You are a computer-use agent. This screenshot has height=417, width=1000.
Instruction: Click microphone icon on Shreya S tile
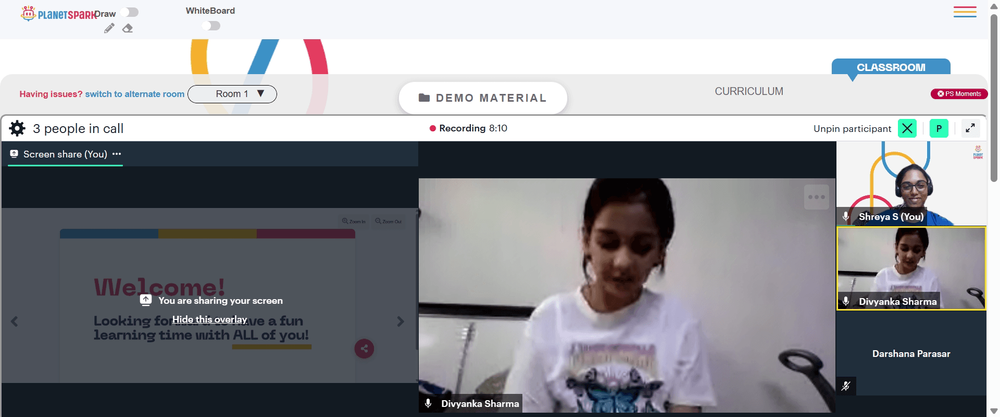coord(846,217)
